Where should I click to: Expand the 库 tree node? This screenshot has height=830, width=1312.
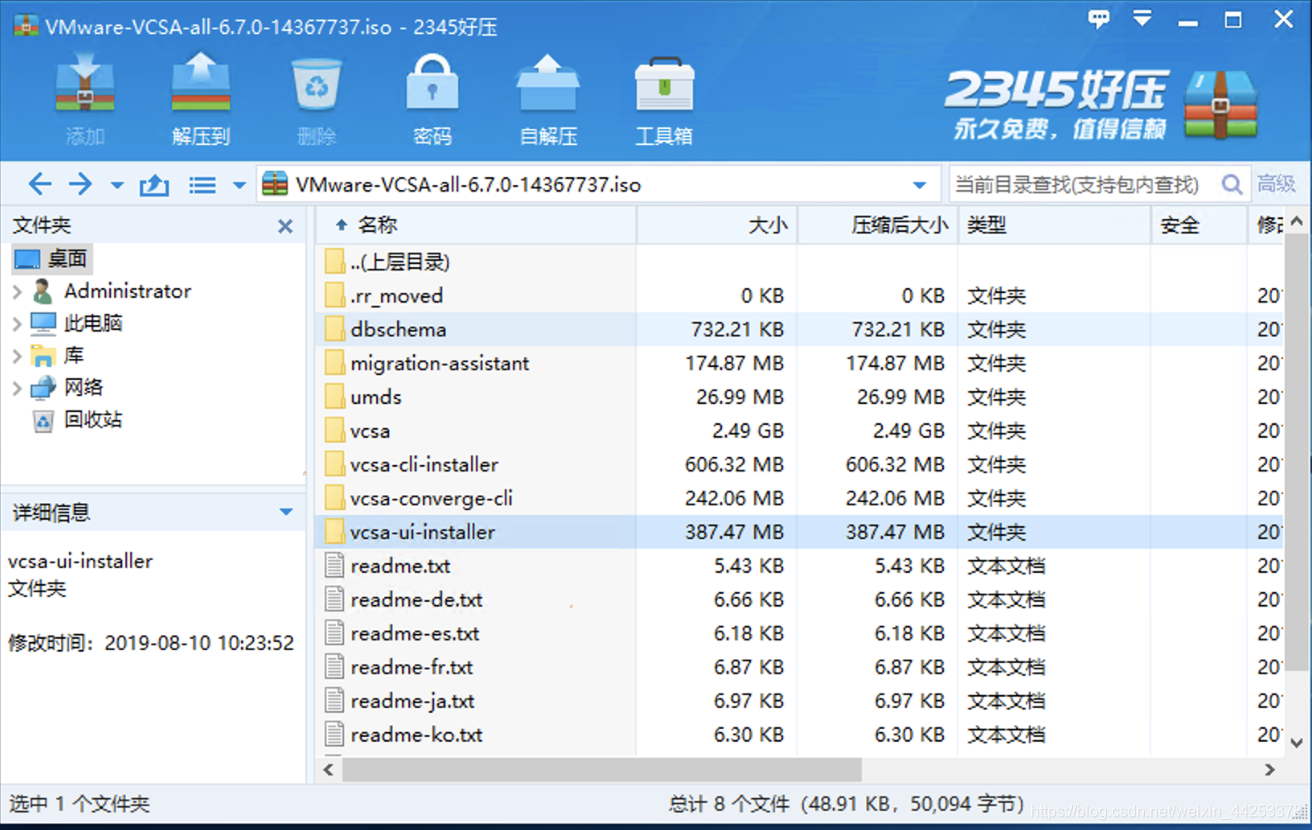tap(16, 356)
